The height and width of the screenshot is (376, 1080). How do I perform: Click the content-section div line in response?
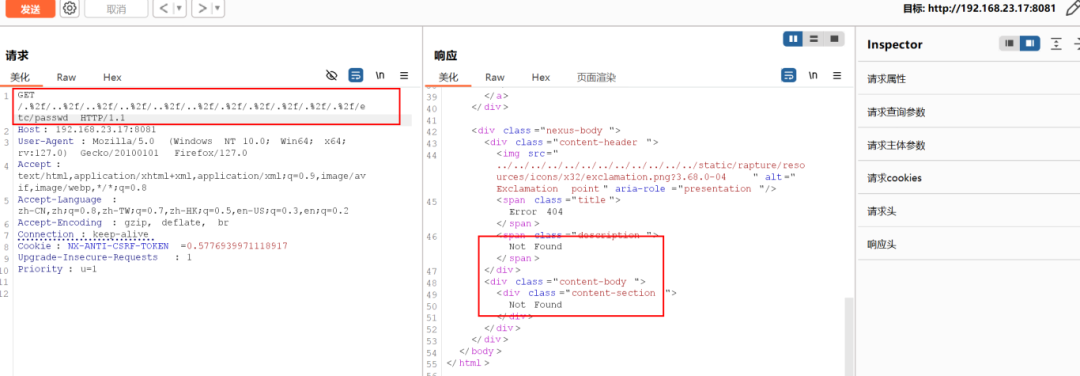tap(587, 293)
